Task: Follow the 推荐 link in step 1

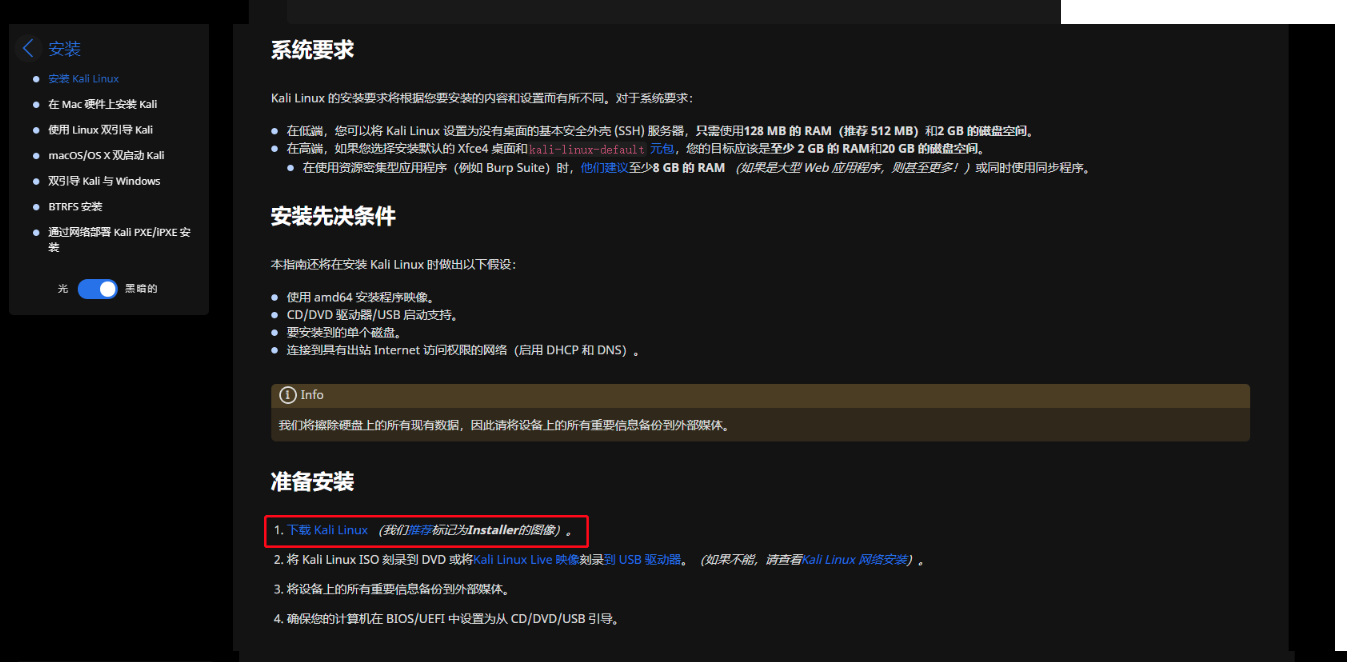Action: click(420, 530)
